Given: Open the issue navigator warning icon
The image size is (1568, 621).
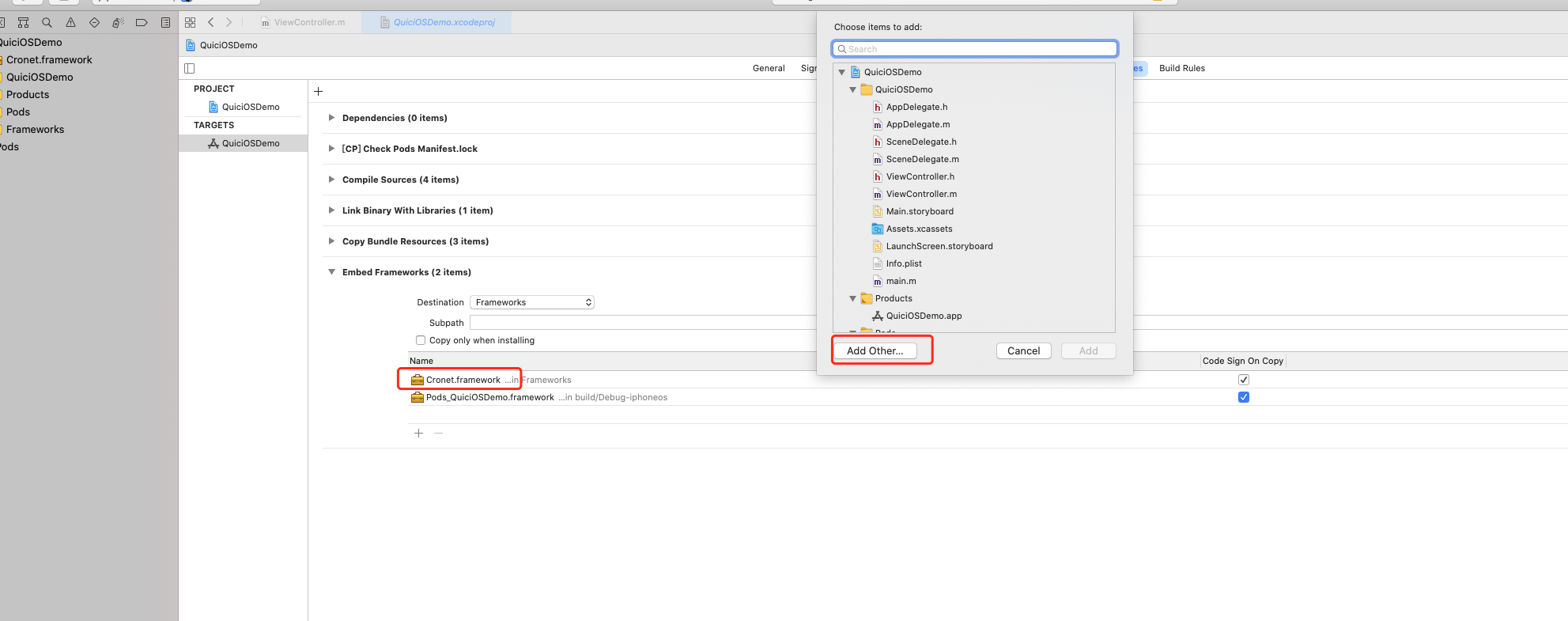Looking at the screenshot, I should point(70,23).
